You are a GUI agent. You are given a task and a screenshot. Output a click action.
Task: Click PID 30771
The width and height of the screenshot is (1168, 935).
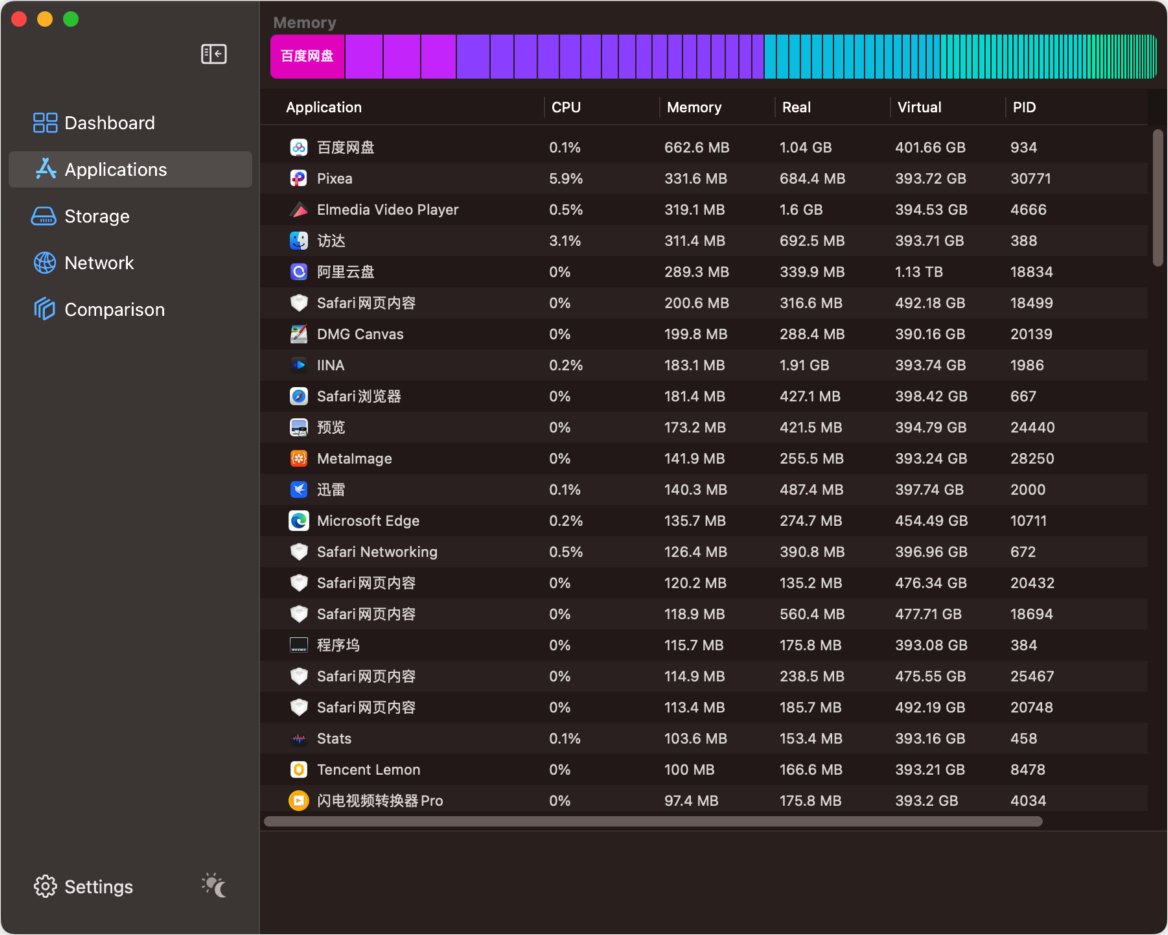pos(1030,179)
